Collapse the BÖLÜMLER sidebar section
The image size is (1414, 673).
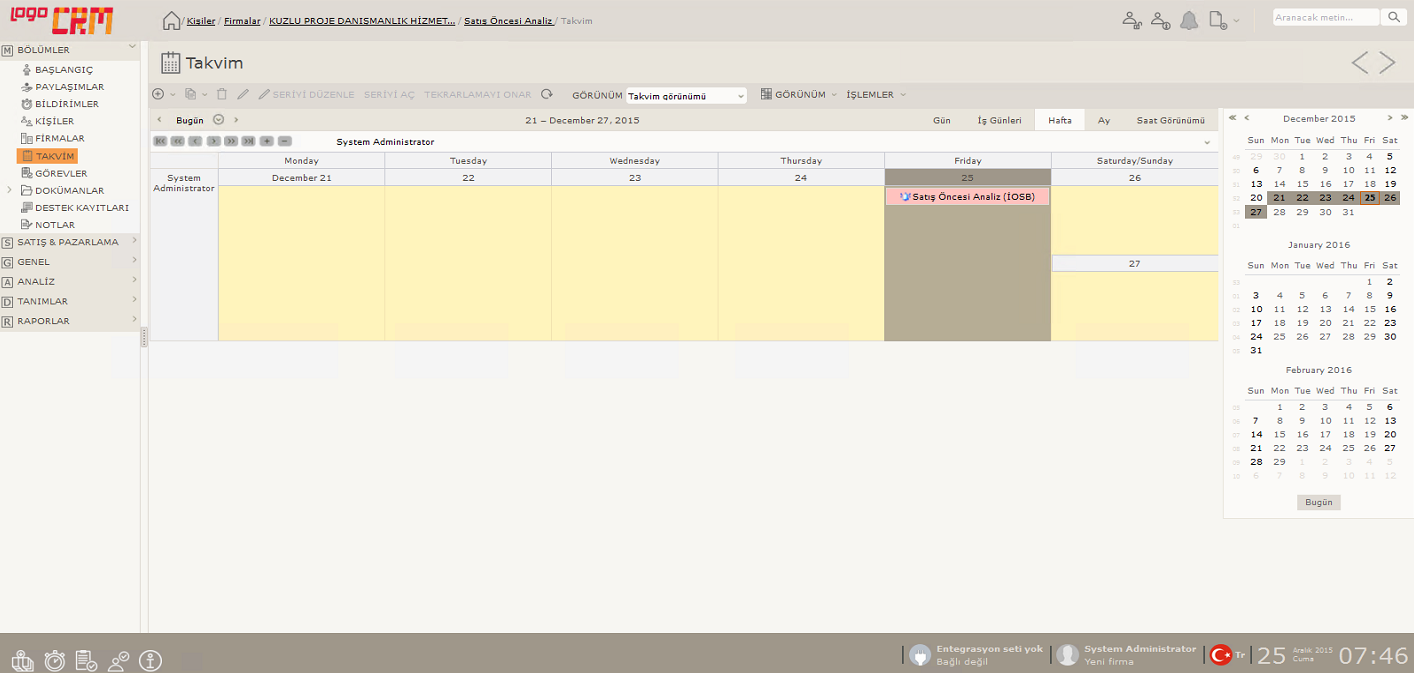132,49
